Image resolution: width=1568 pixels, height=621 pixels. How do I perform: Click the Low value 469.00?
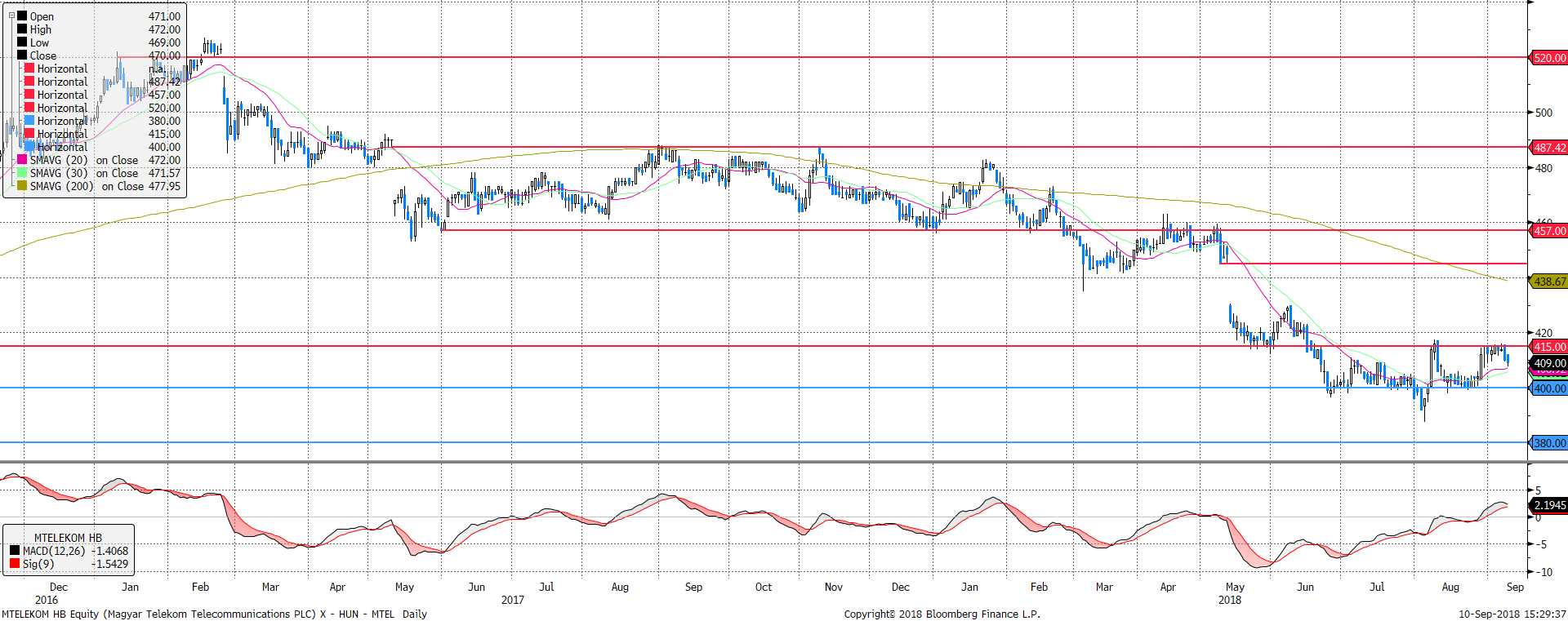pyautogui.click(x=164, y=42)
